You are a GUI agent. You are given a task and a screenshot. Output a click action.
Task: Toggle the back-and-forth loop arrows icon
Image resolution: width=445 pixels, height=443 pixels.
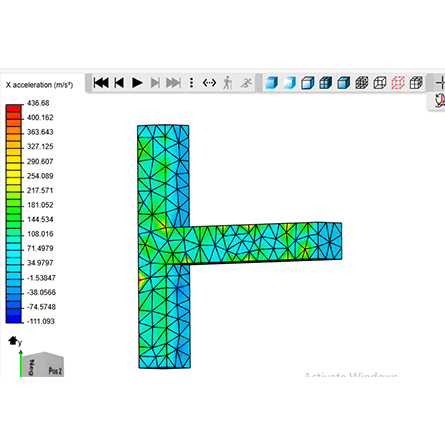click(x=209, y=82)
